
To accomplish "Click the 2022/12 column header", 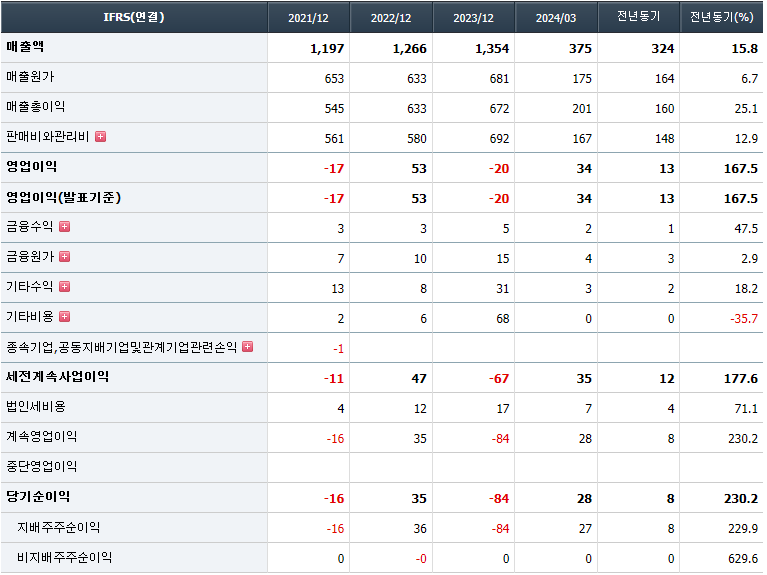I will [391, 17].
